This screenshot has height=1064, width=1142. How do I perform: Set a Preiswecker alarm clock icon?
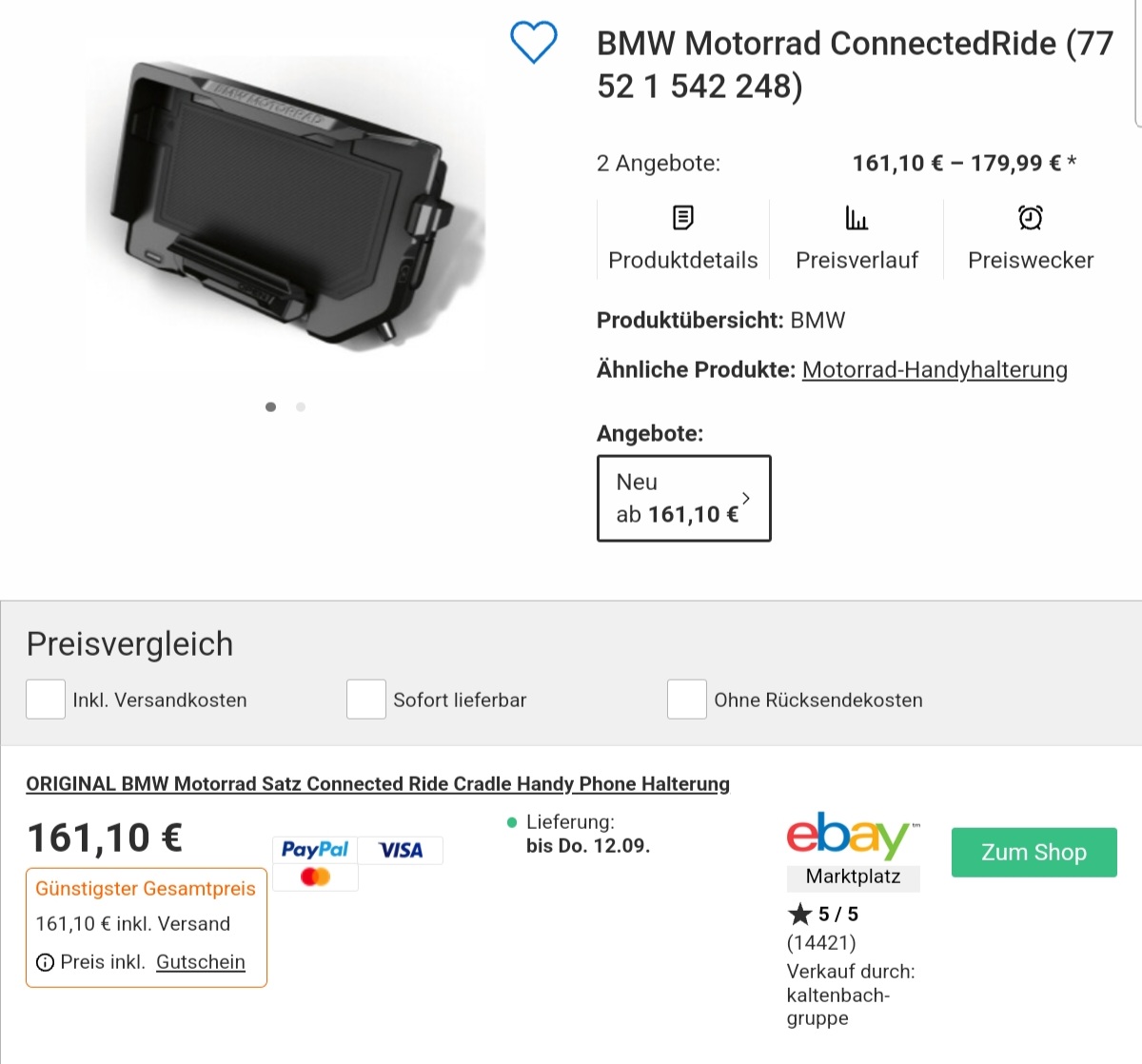pos(1030,218)
